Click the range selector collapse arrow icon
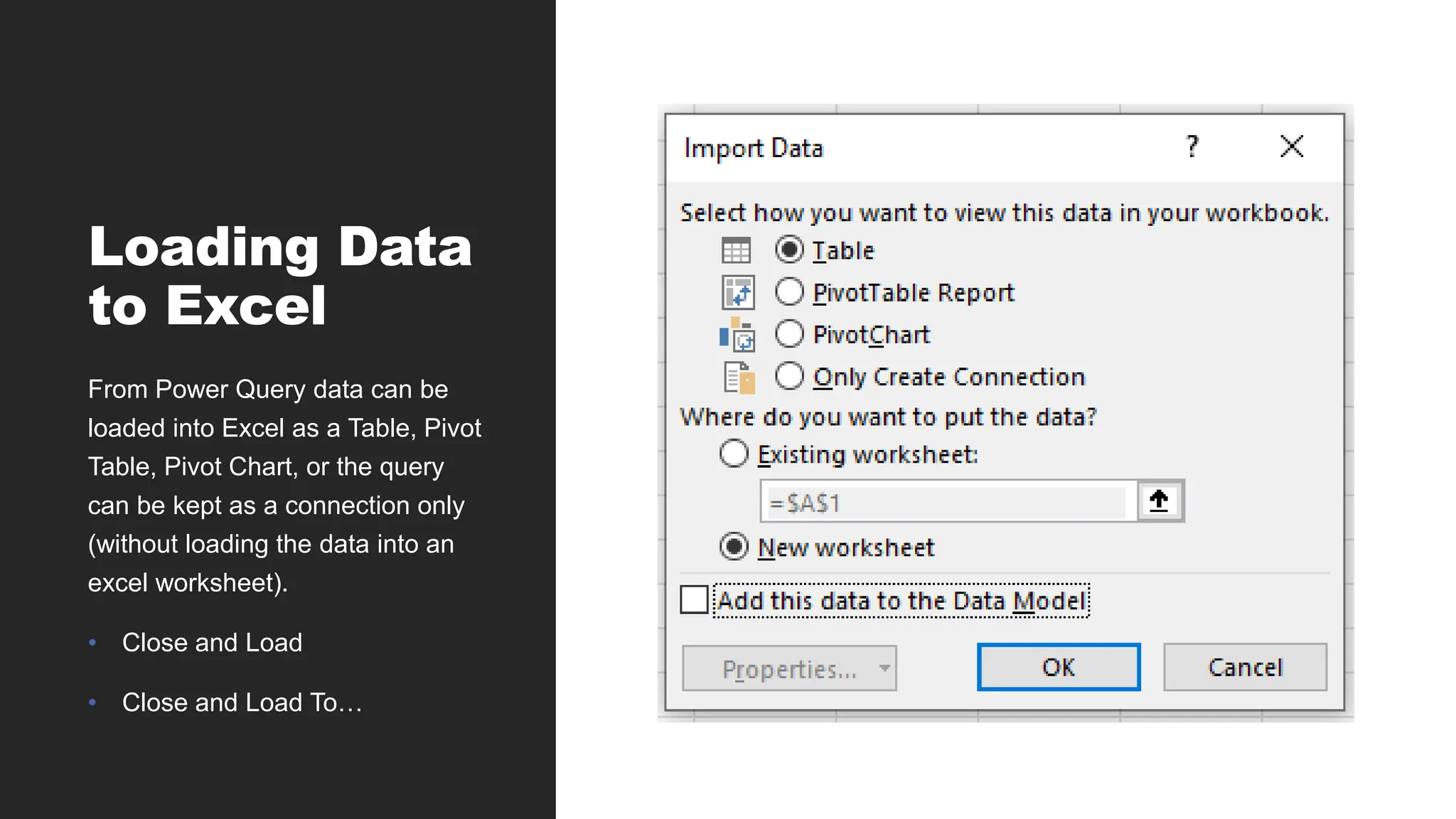 coord(1159,501)
